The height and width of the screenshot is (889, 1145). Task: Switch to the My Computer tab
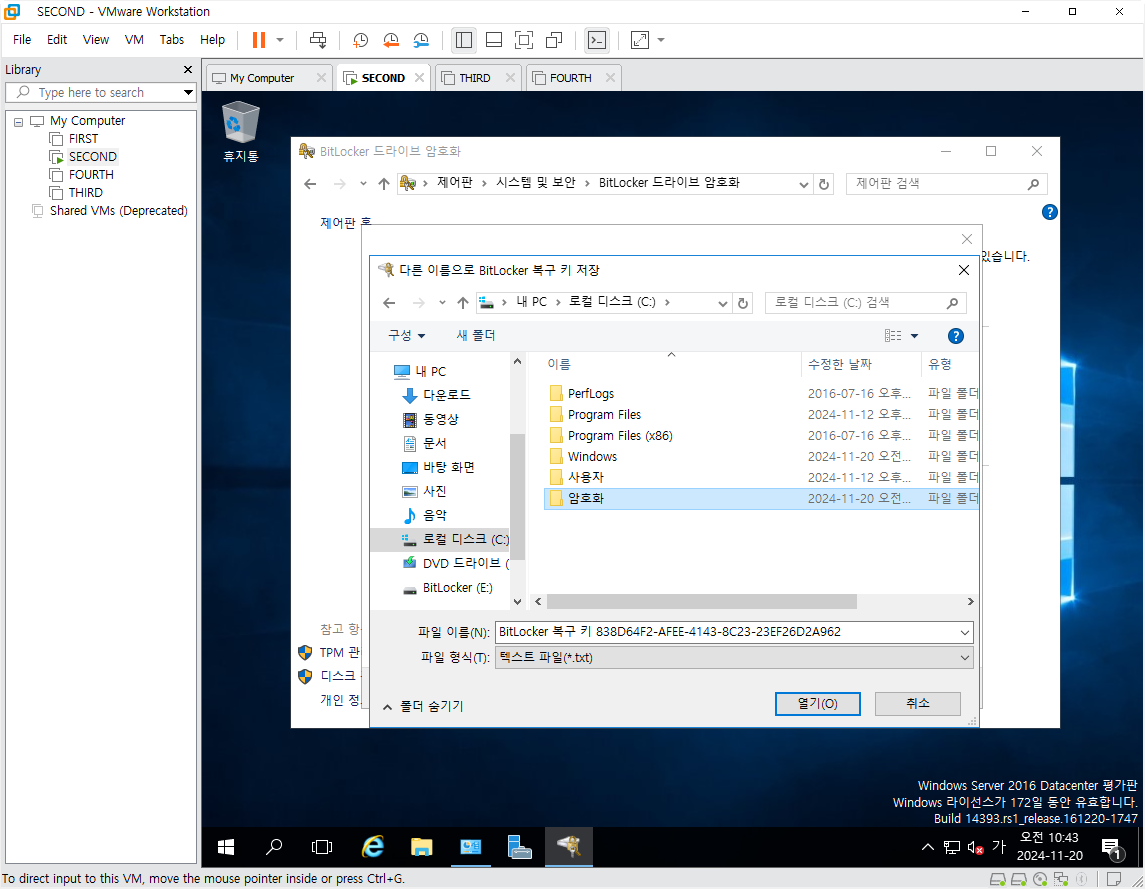(261, 78)
